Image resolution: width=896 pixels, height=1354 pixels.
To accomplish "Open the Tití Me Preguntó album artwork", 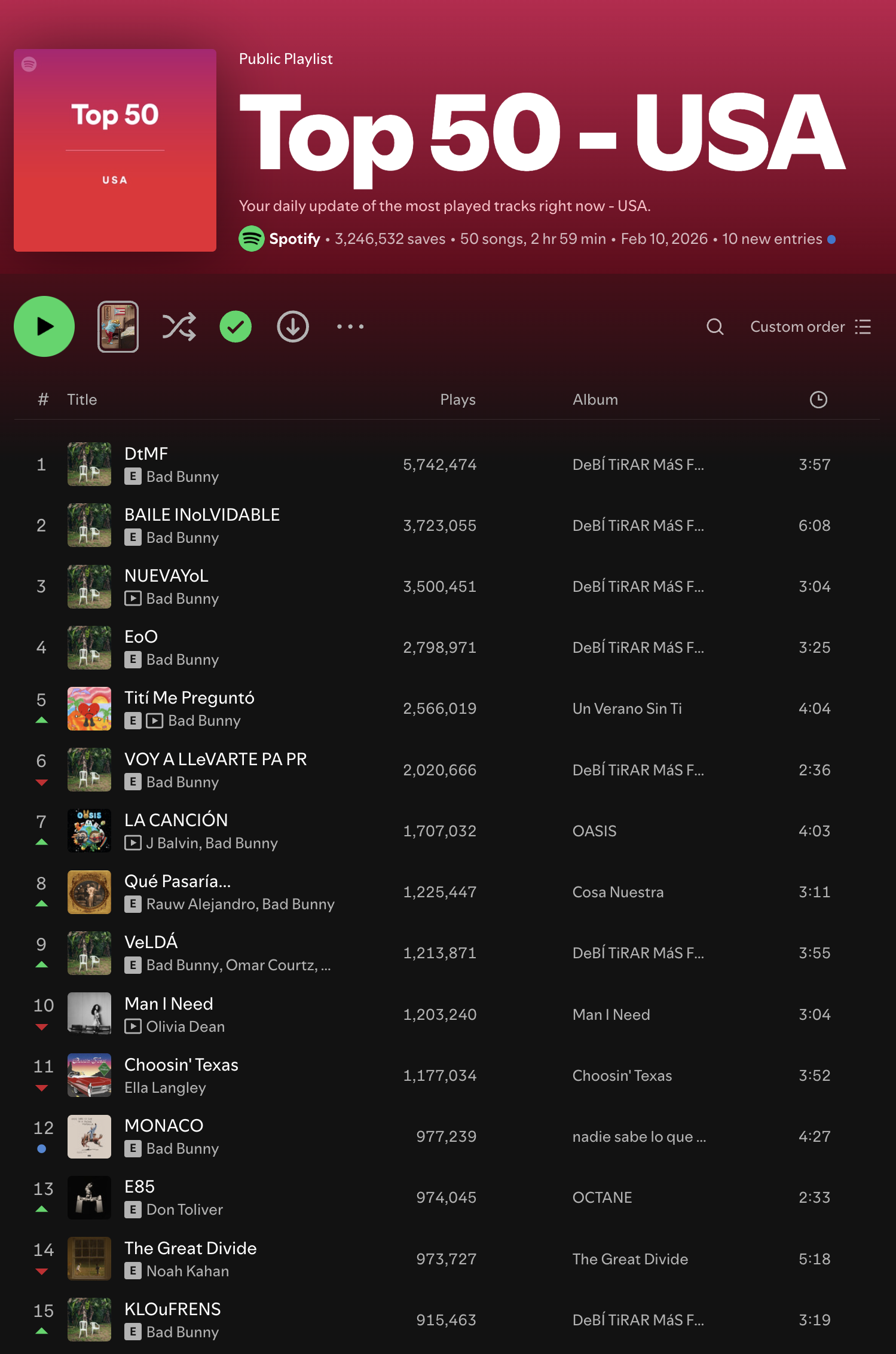I will click(89, 708).
